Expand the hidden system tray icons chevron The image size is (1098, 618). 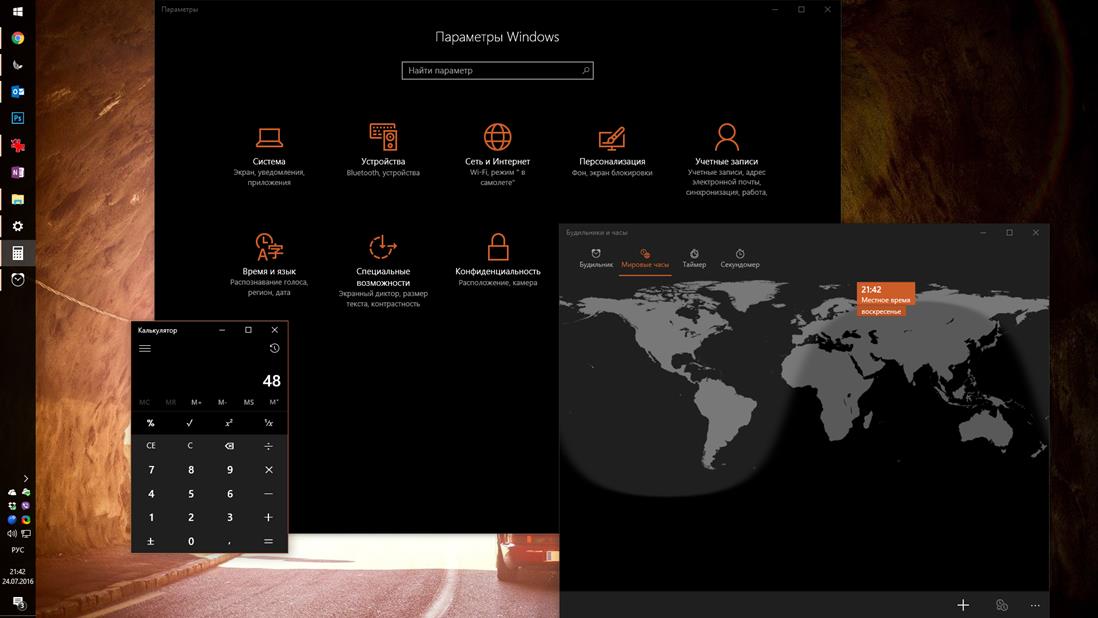(x=26, y=479)
